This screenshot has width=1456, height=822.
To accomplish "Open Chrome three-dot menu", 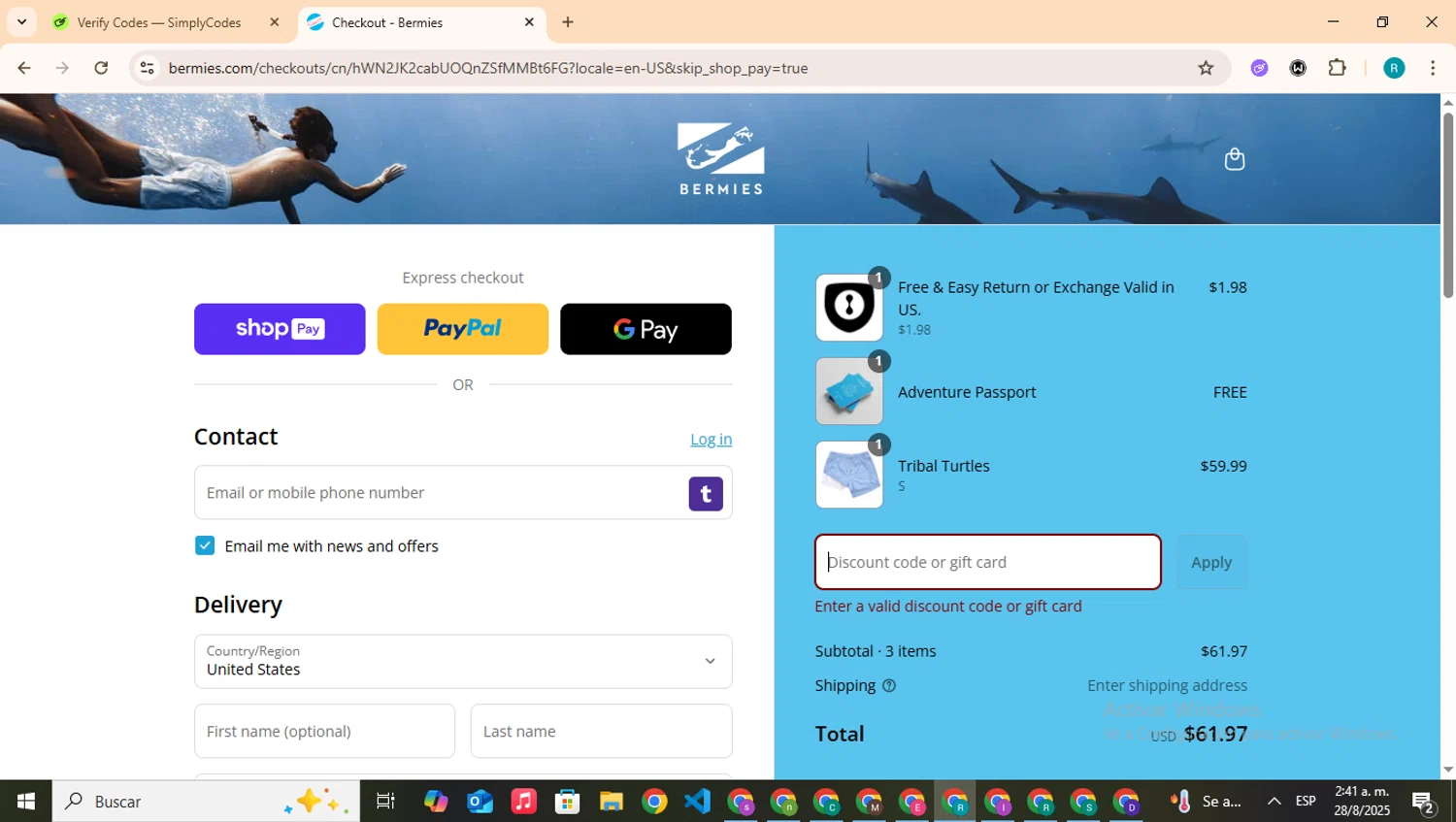I will [x=1433, y=68].
